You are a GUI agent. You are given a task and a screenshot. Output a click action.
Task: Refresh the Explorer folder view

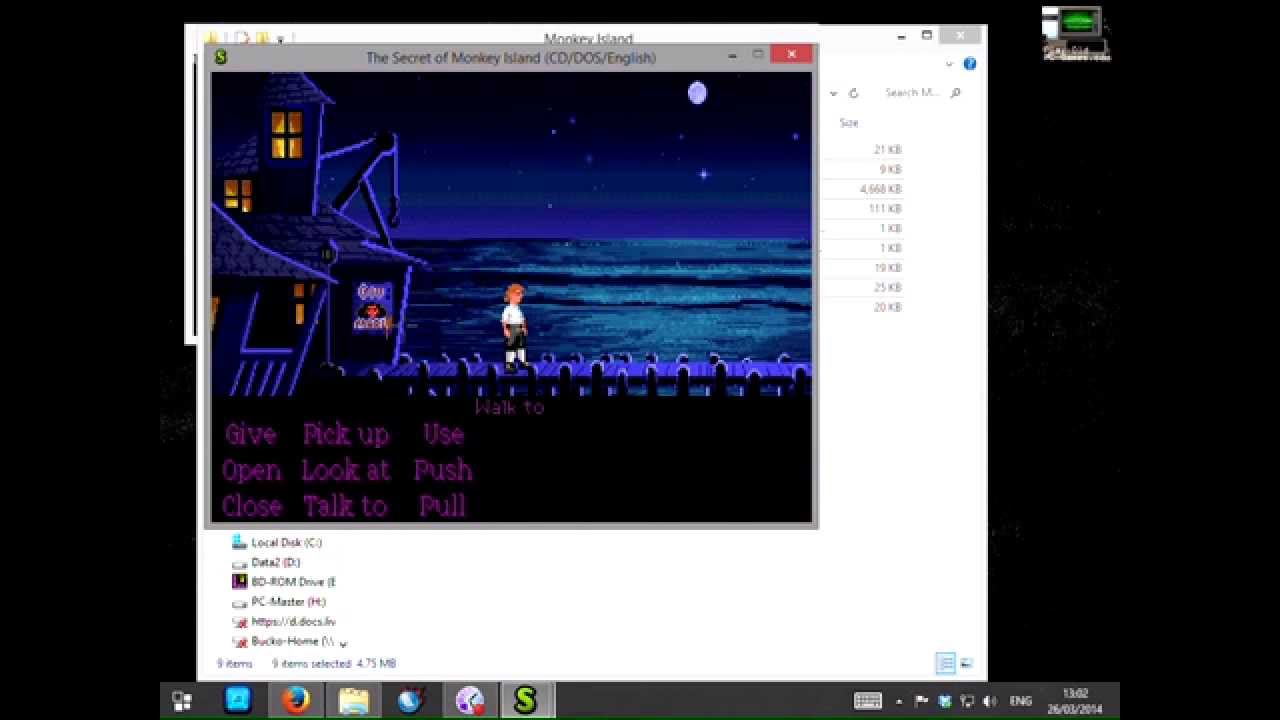pyautogui.click(x=853, y=93)
